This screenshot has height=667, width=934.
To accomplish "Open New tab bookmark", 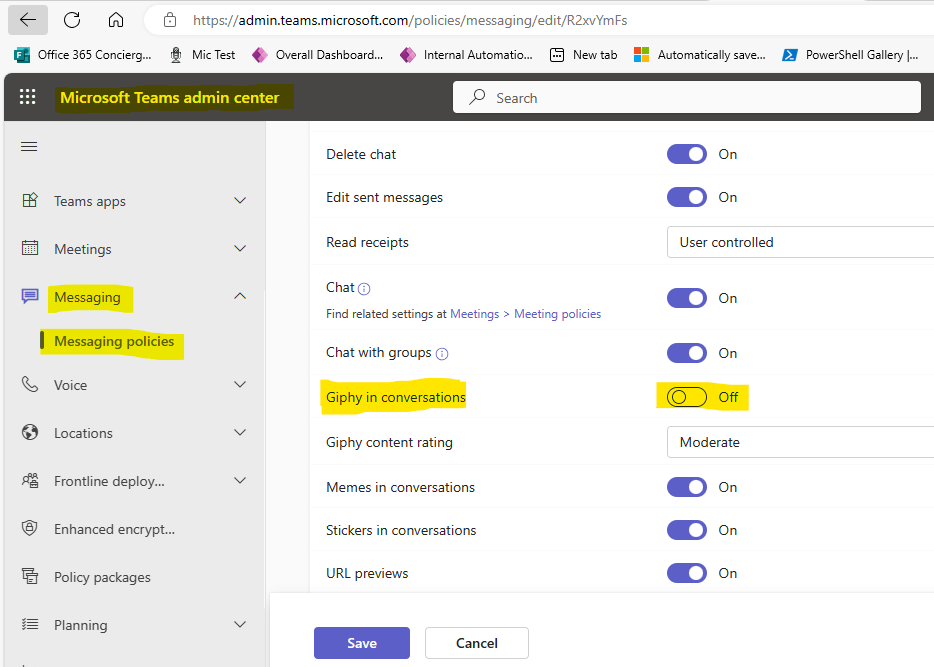I will 583,55.
